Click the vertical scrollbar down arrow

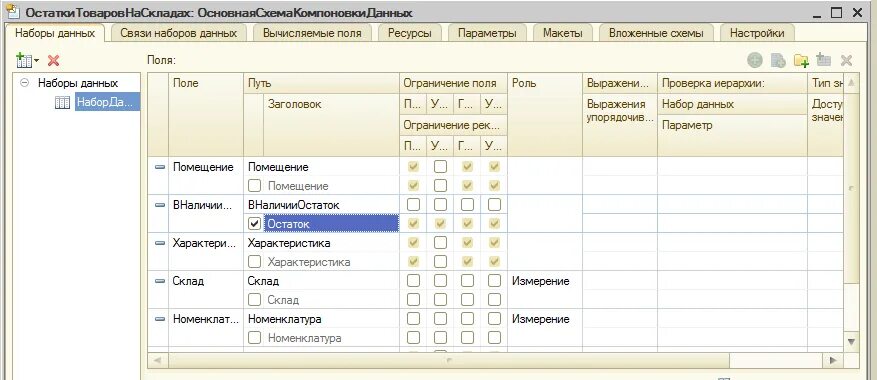point(851,341)
